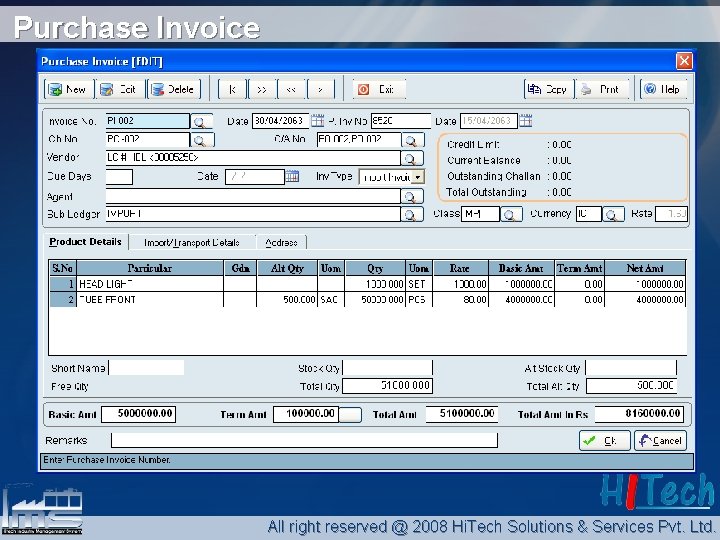
Task: Click the Stock Qty field
Action: pos(388,368)
